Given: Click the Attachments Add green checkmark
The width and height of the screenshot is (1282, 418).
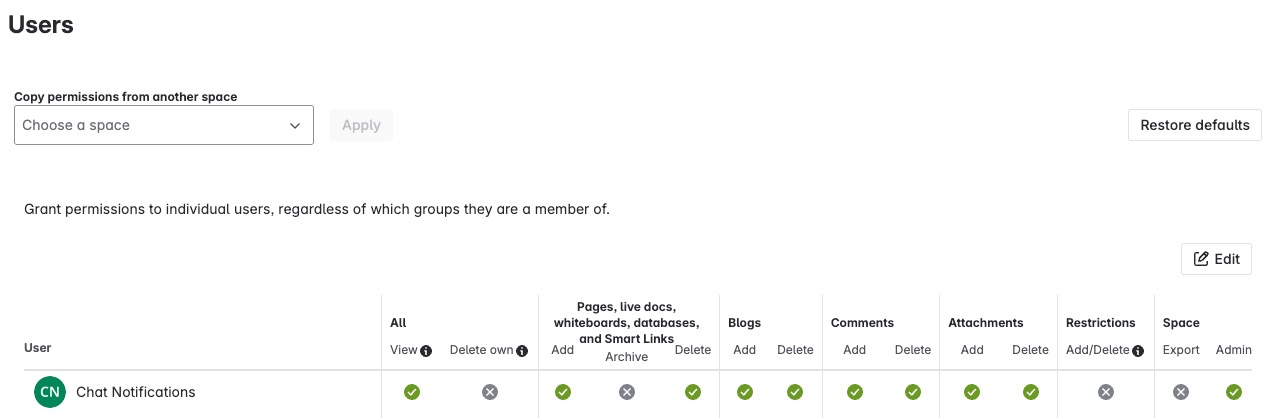Looking at the screenshot, I should point(972,392).
